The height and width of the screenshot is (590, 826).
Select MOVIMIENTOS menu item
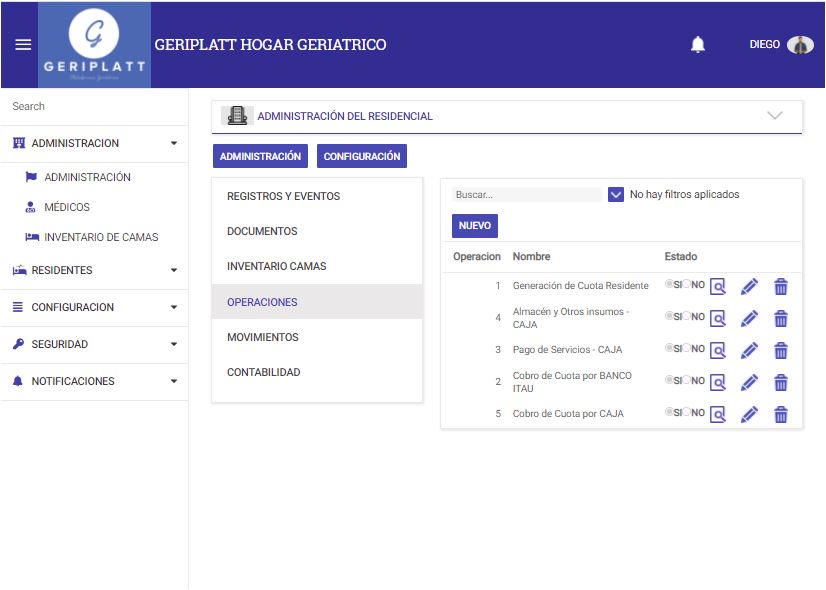click(x=317, y=337)
